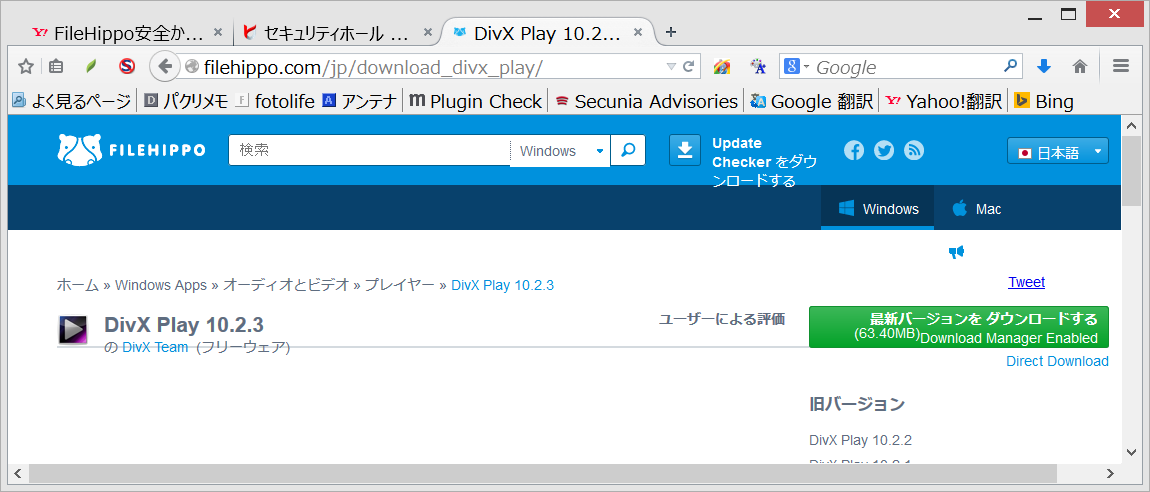Go to オーディオとビデオ breadcrumb
This screenshot has height=492, width=1150.
(286, 285)
